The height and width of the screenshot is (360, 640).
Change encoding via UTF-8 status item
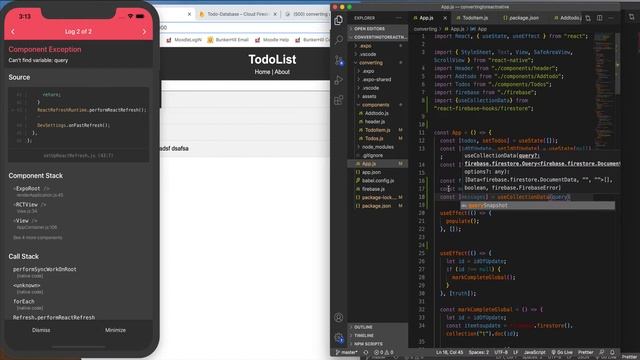501,352
